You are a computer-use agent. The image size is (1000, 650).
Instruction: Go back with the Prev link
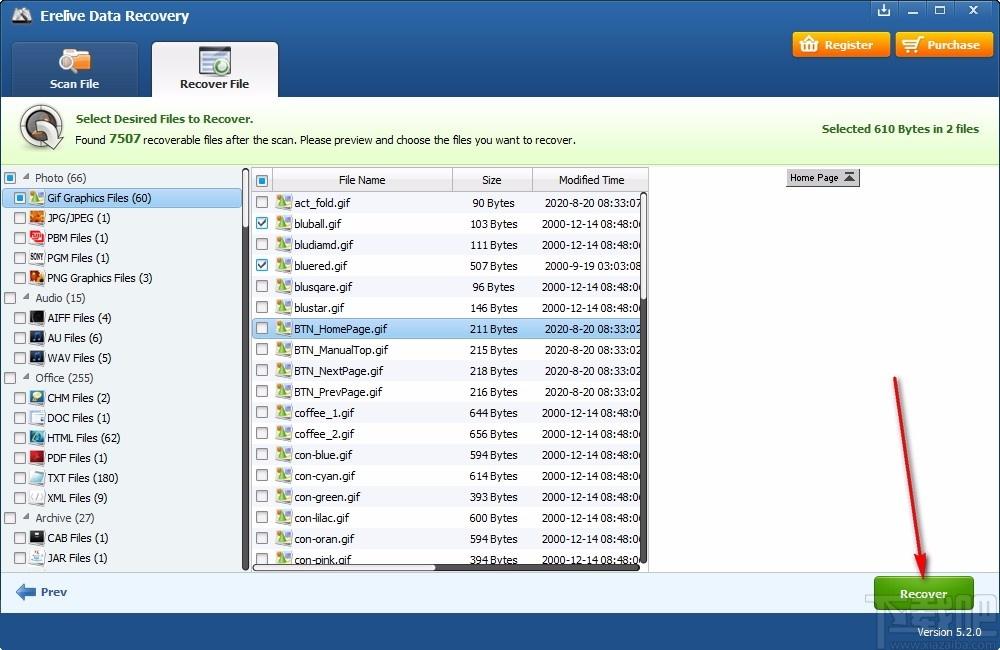54,592
